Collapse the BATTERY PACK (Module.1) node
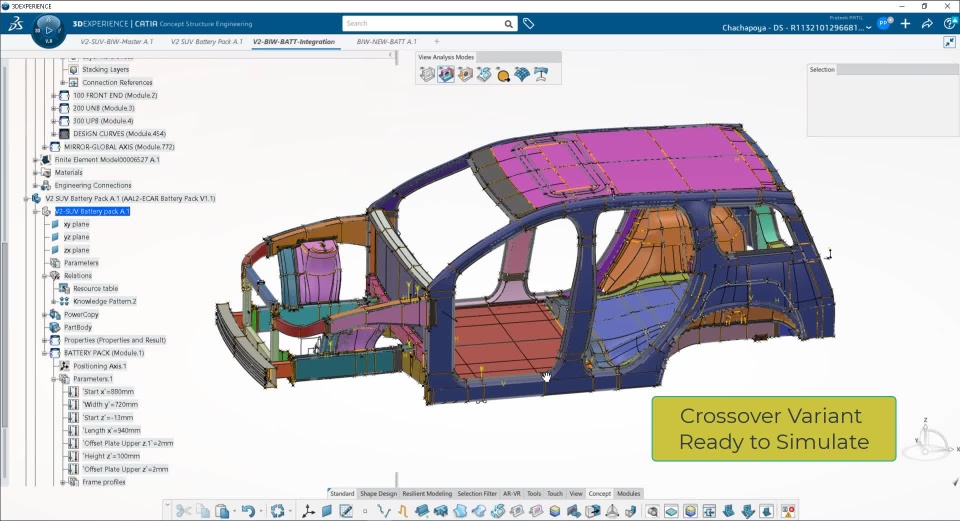Viewport: 960px width, 521px height. point(45,353)
